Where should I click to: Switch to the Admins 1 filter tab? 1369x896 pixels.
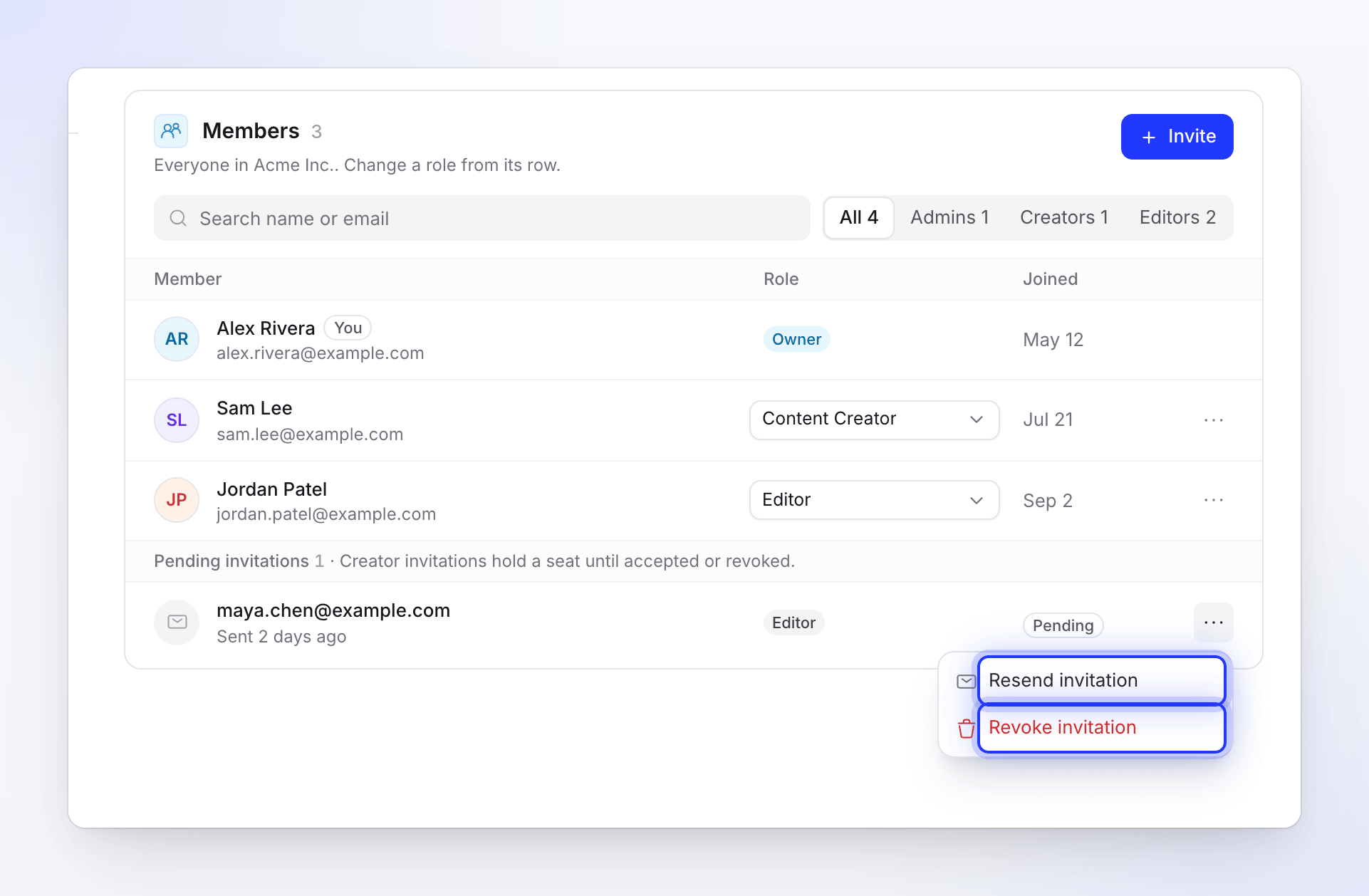tap(949, 218)
